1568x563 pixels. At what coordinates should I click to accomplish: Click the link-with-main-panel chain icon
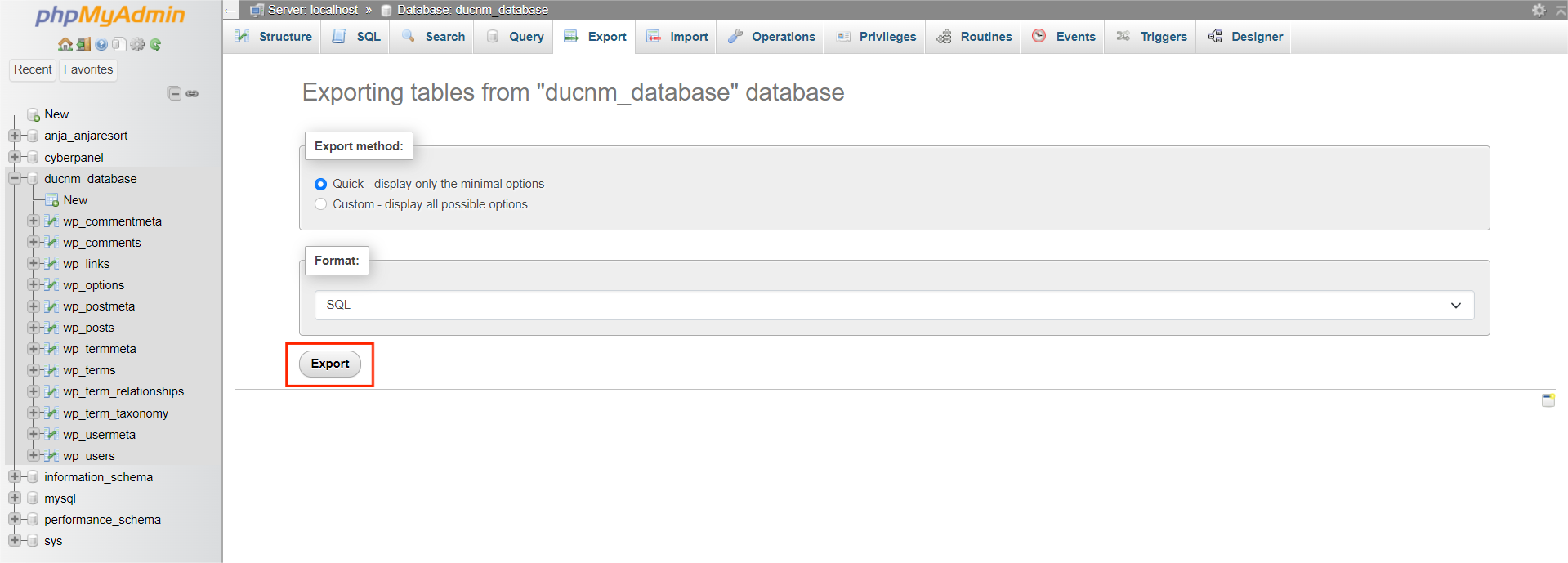[x=192, y=93]
